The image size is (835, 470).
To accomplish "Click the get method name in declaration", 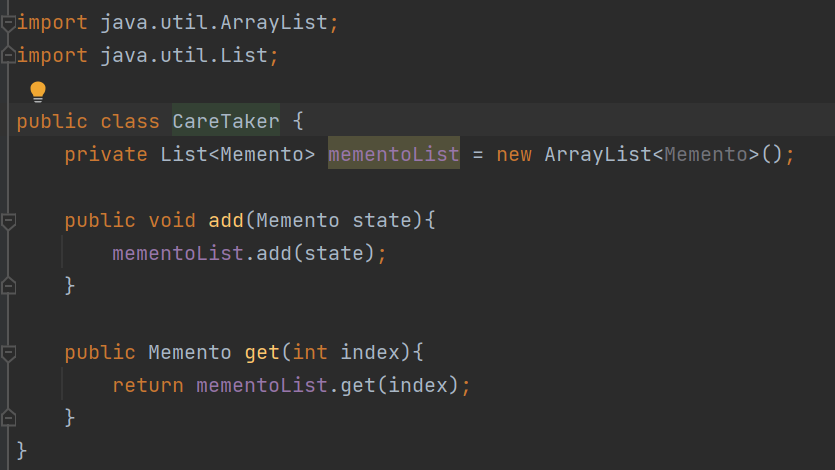I will click(262, 352).
